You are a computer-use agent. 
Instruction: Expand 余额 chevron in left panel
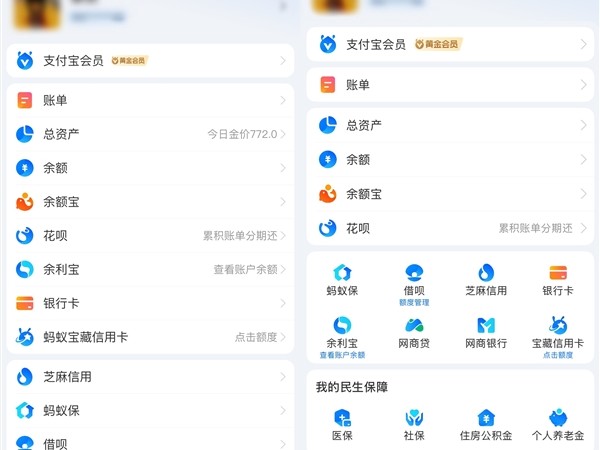click(x=283, y=168)
